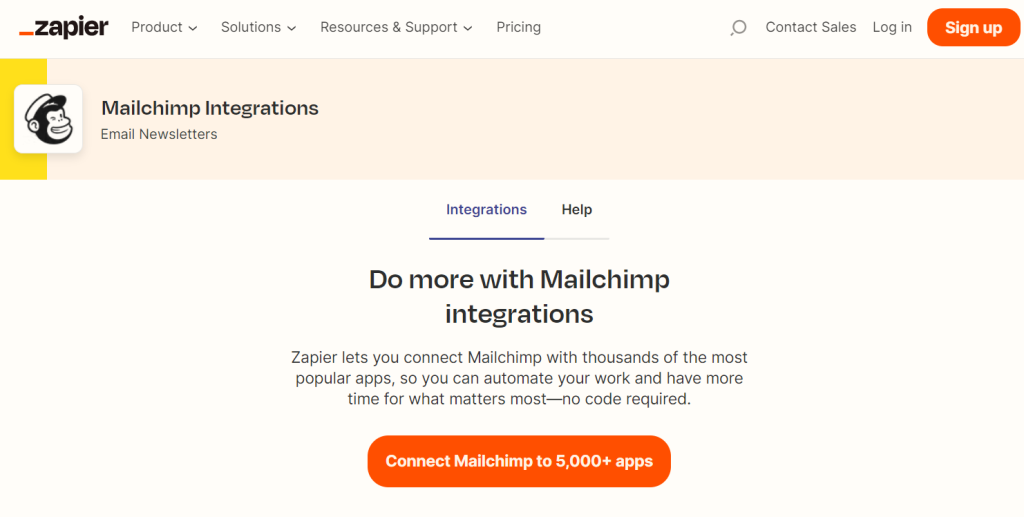The width and height of the screenshot is (1024, 517).
Task: Click the Contact Sales link
Action: point(811,28)
